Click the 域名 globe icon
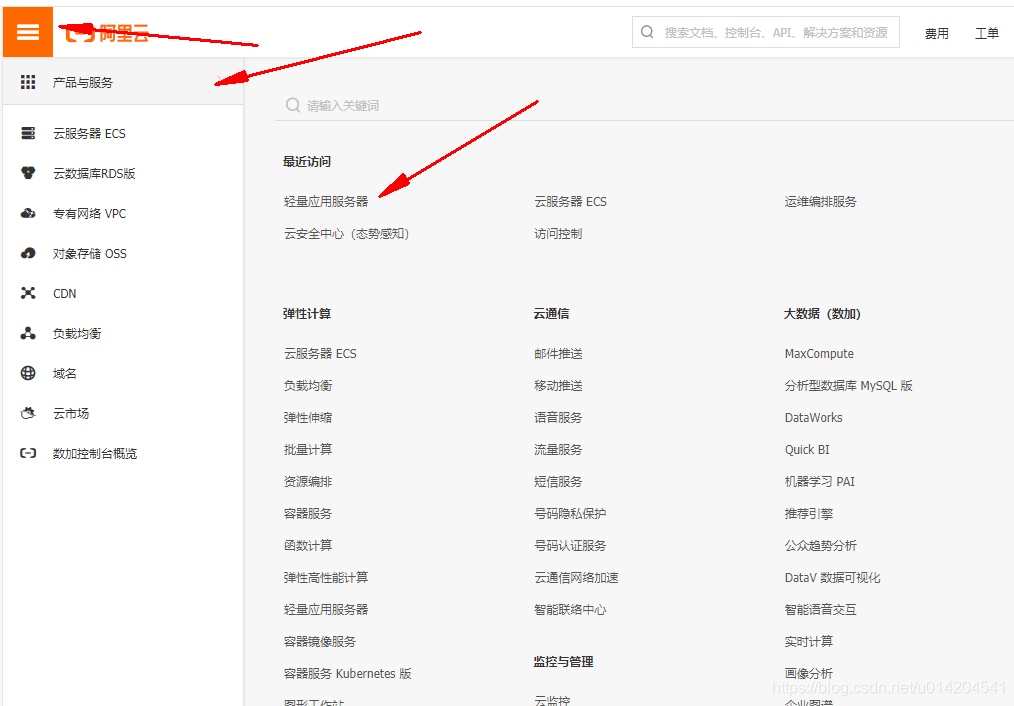This screenshot has height=706, width=1014. pos(28,373)
